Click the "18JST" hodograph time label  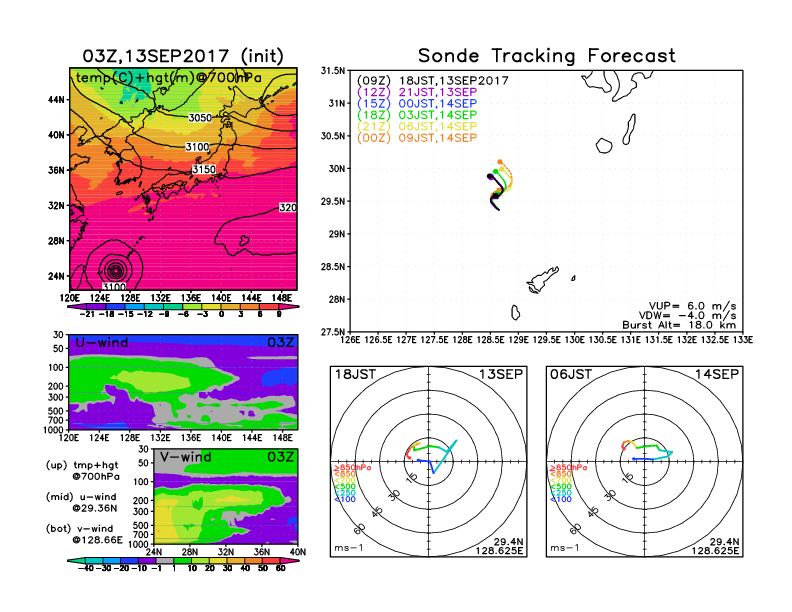tap(355, 374)
